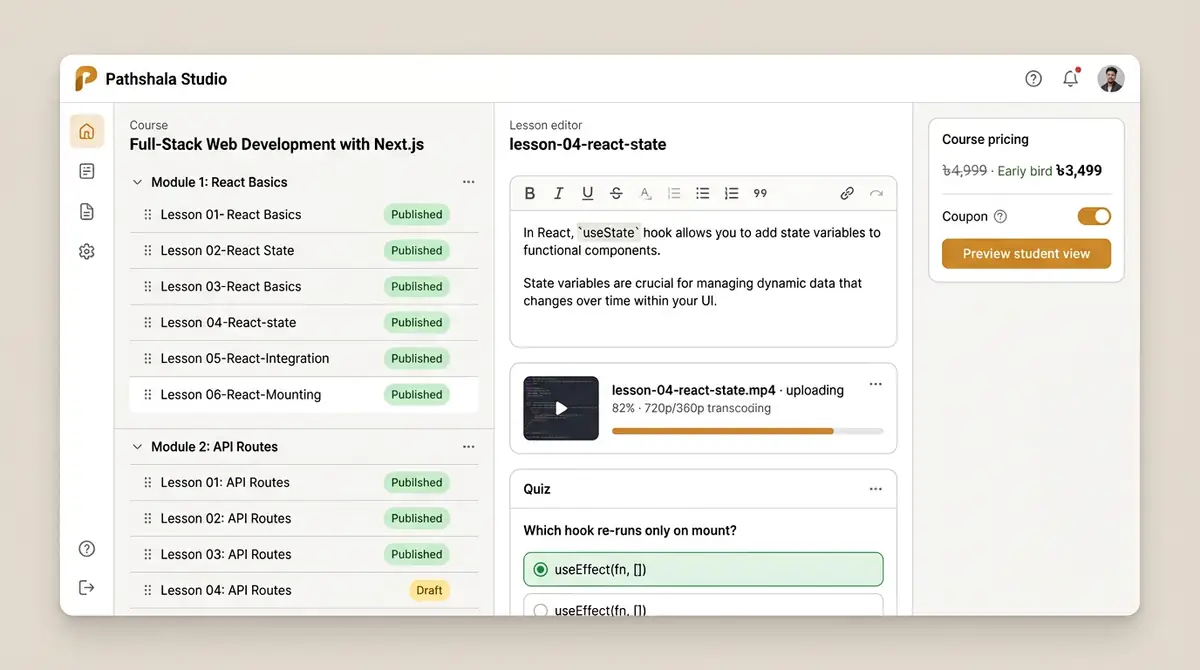Insert a block quote in the editor
This screenshot has width=1200, height=670.
click(x=760, y=193)
